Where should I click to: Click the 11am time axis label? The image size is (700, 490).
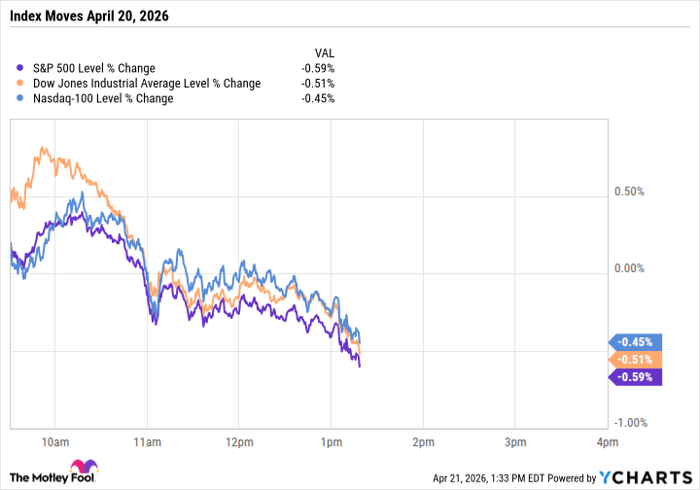click(147, 441)
